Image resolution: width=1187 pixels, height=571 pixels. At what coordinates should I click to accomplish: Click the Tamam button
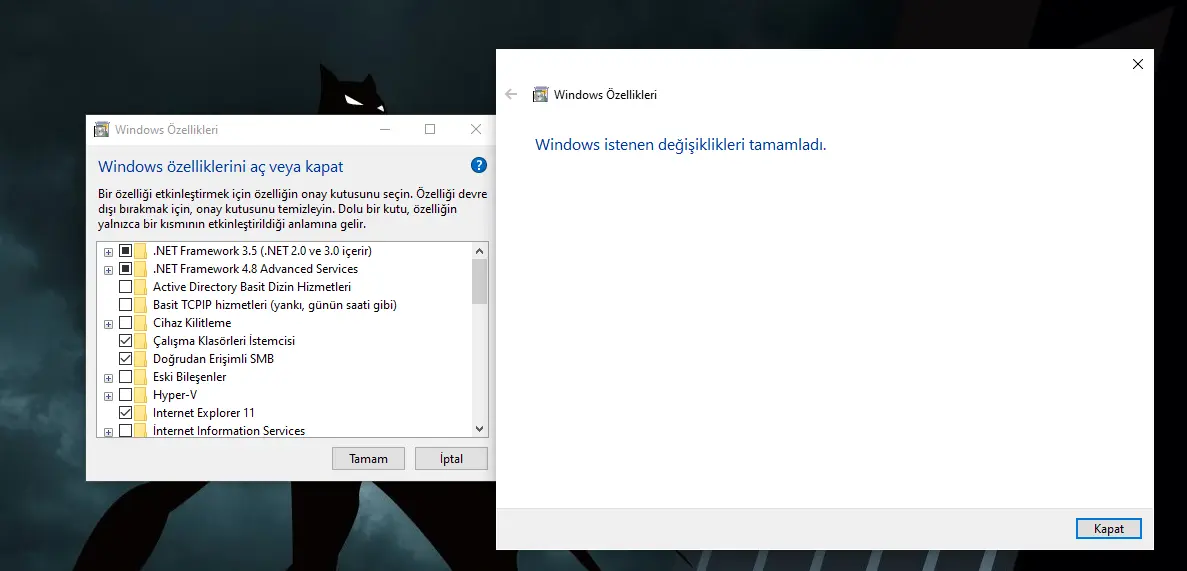pyautogui.click(x=368, y=459)
